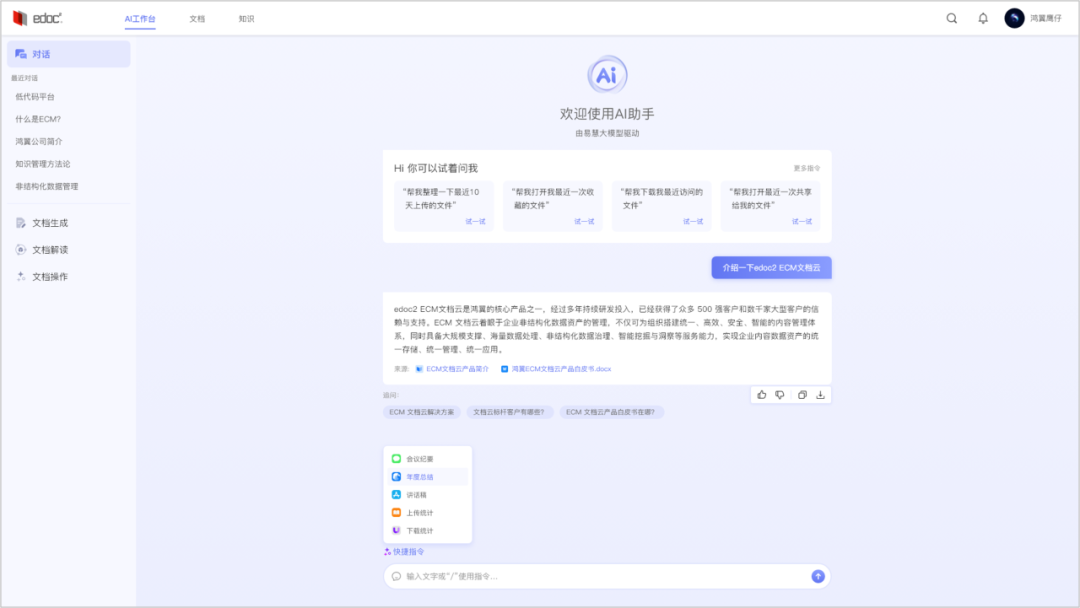Screen dimensions: 1080x608
Task: Copy the AI response about ECM文档云
Action: tap(801, 394)
